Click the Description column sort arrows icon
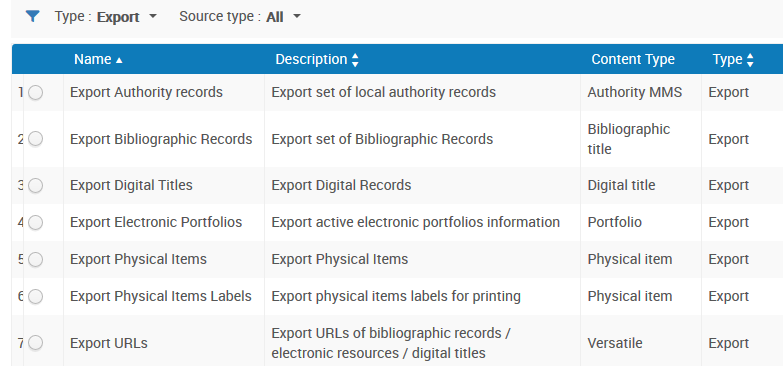783x366 pixels. tap(355, 60)
